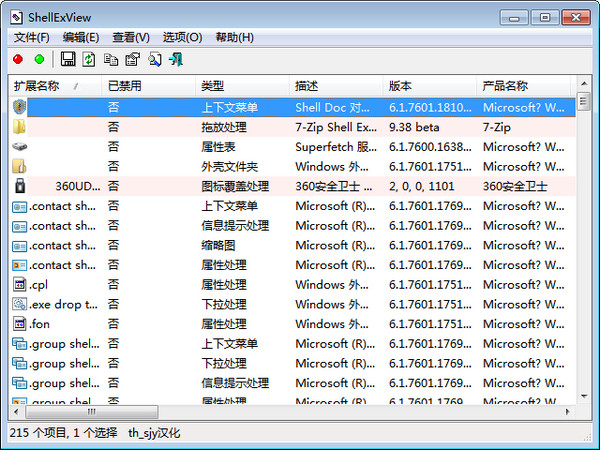Click the USB icon of 360UD row

[20, 186]
